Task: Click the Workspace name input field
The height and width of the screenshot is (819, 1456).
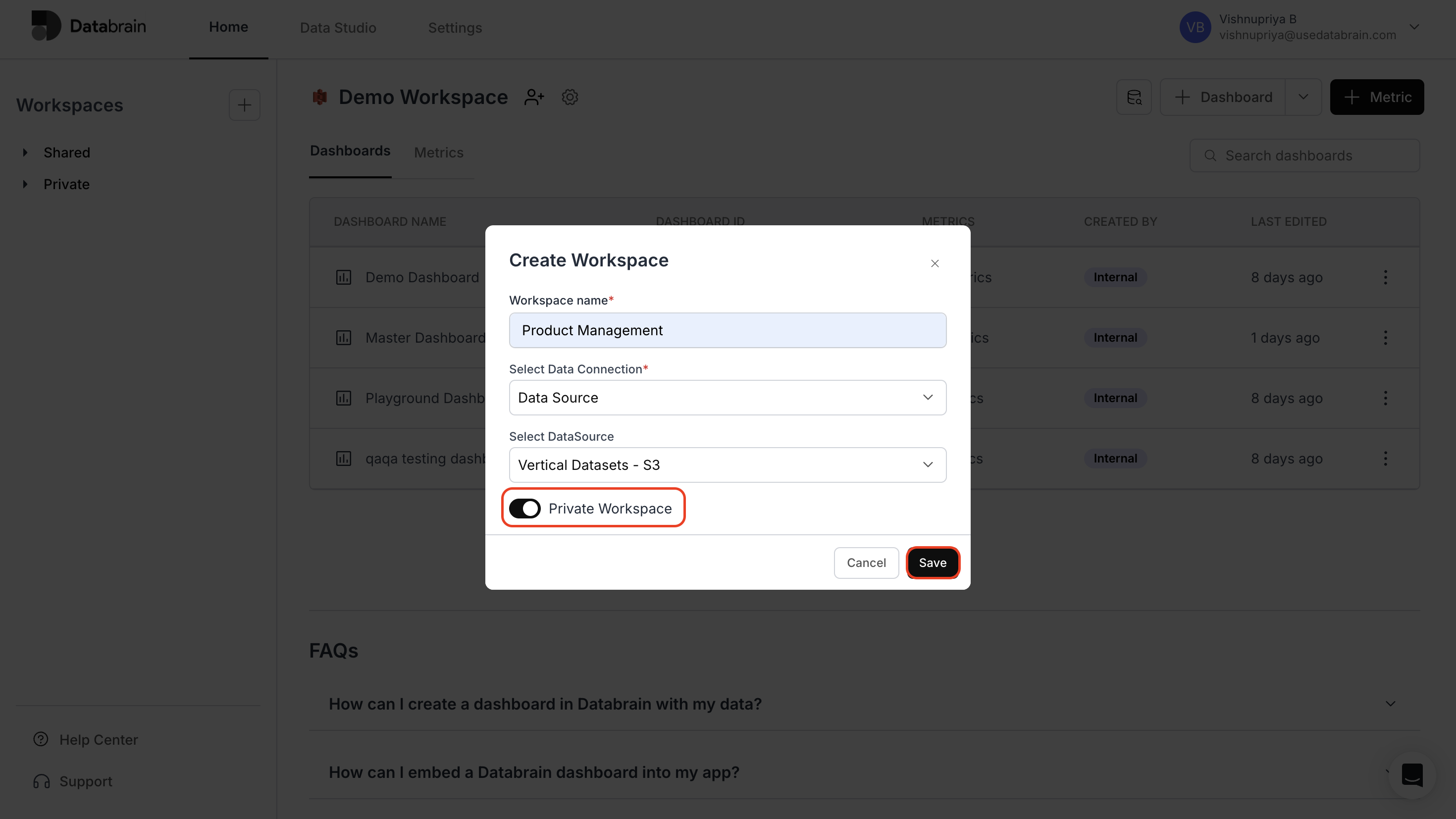Action: [x=728, y=330]
